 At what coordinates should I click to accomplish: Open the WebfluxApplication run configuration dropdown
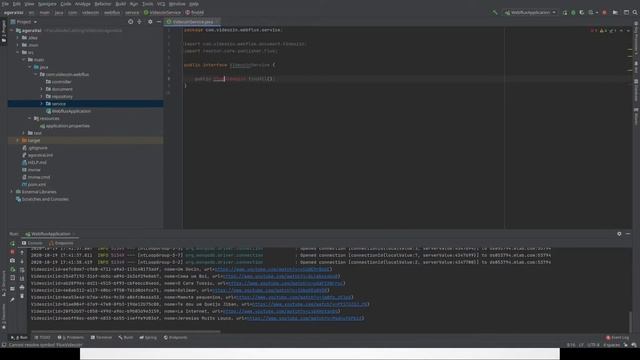(530, 13)
